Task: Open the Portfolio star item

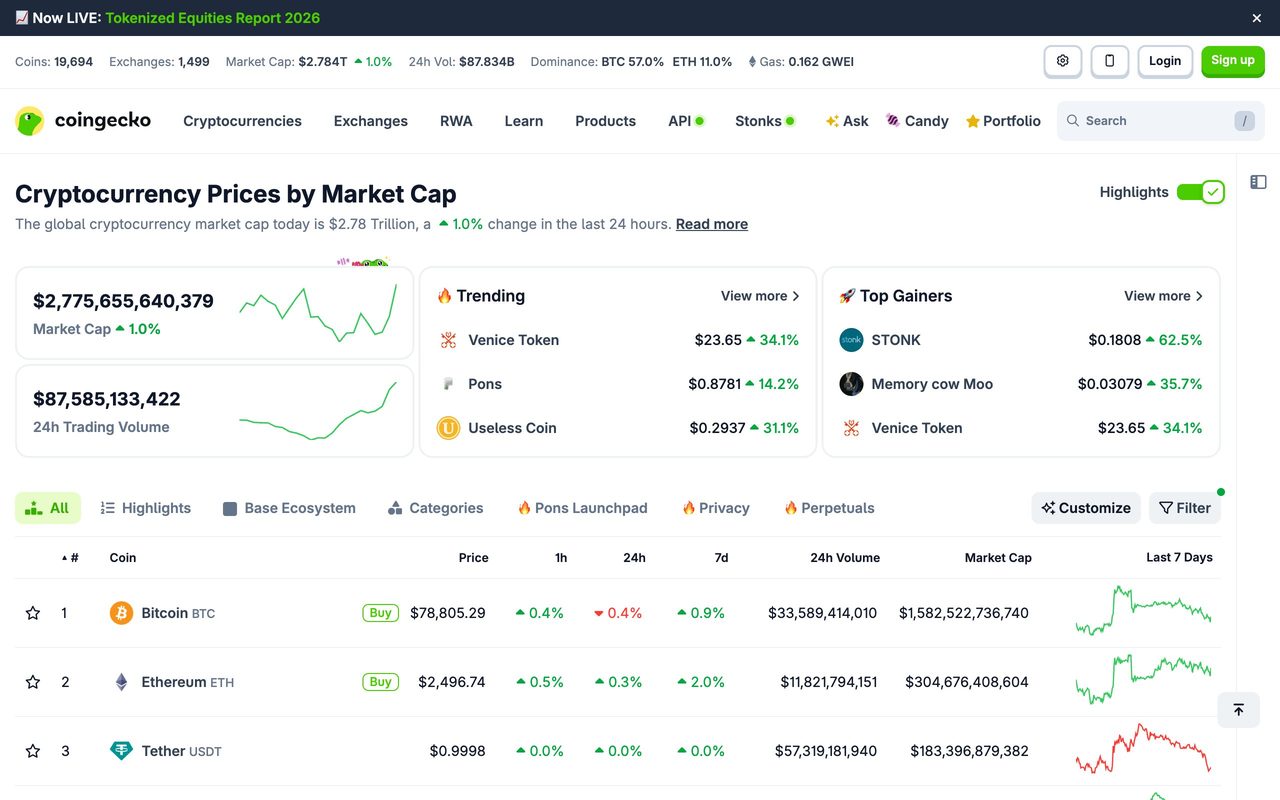Action: [x=1003, y=121]
